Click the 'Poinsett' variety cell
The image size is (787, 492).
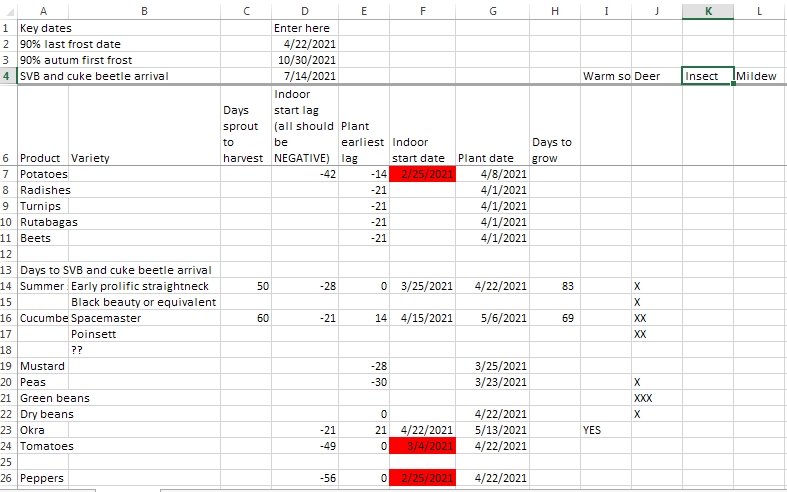[x=145, y=334]
